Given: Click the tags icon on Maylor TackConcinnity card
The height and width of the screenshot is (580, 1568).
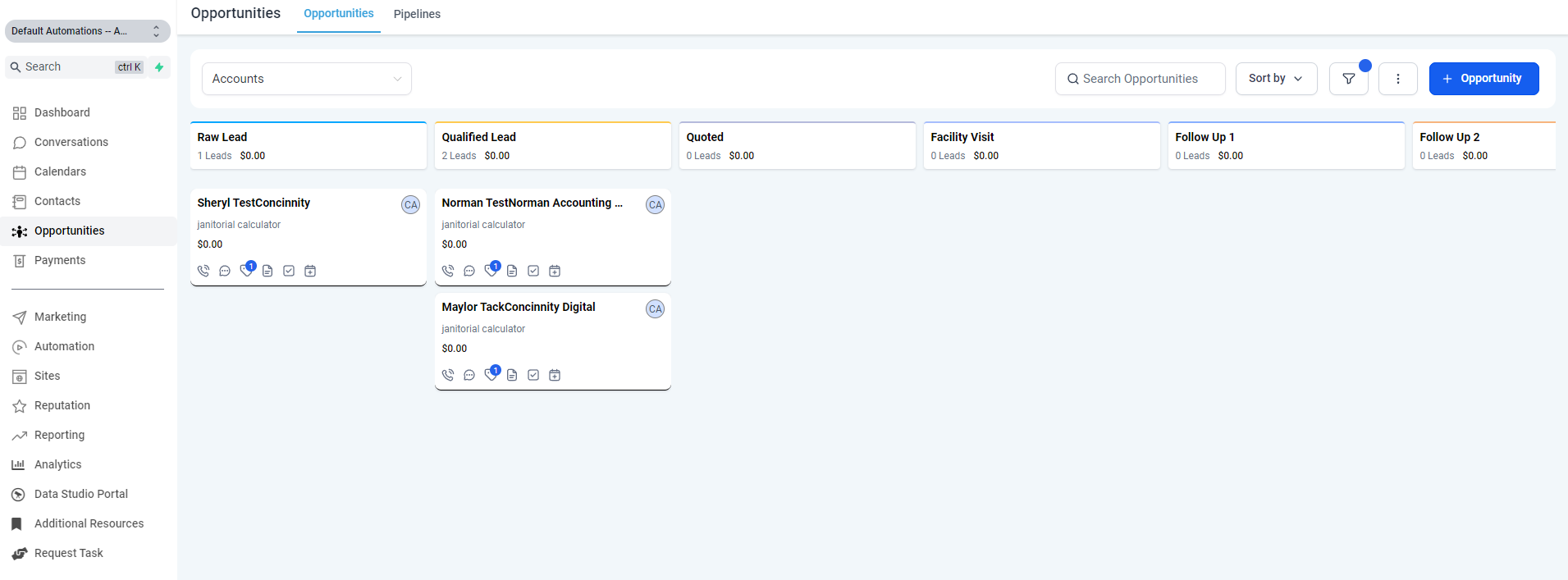Looking at the screenshot, I should [x=491, y=375].
